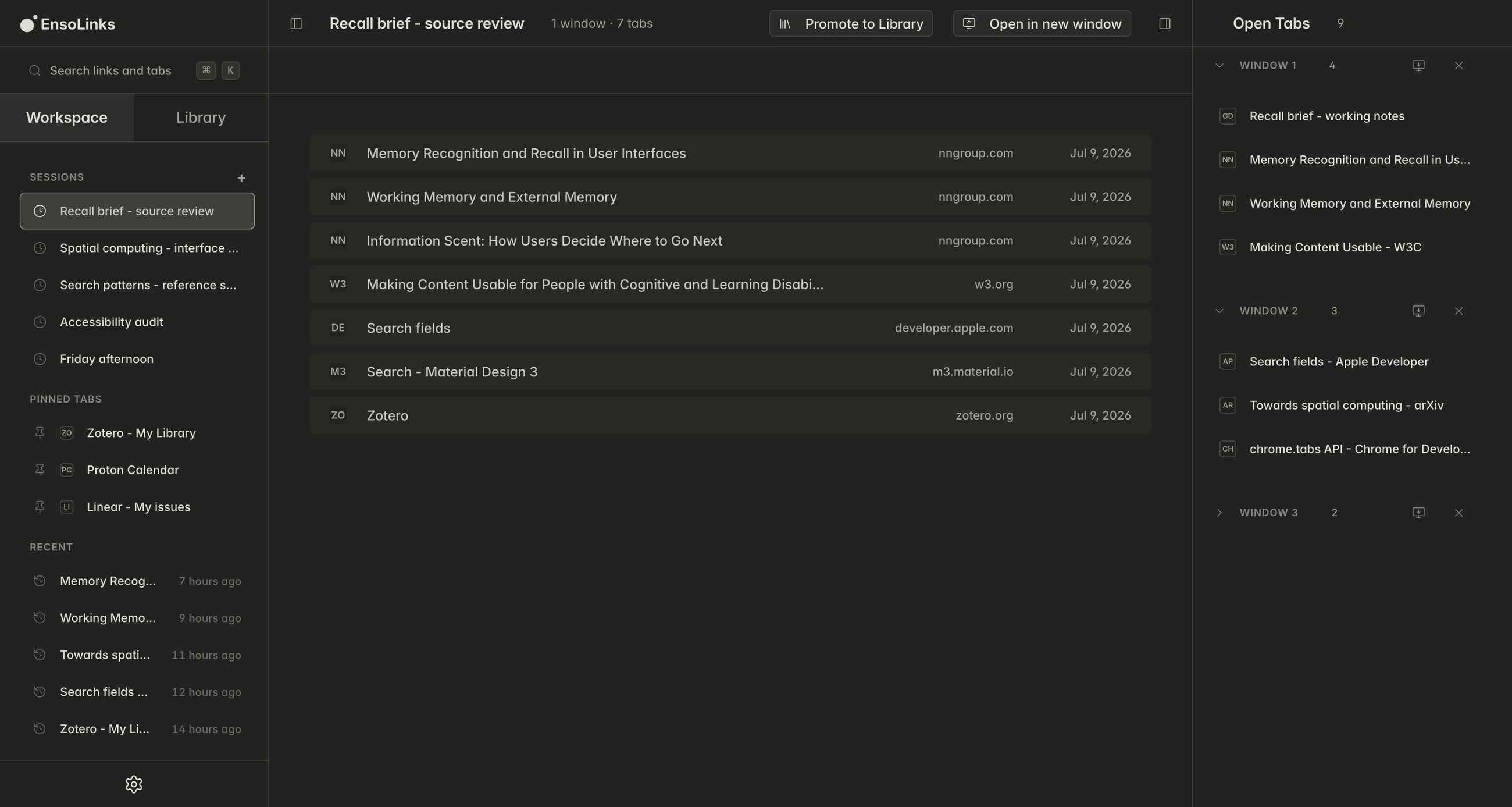Image resolution: width=1512 pixels, height=807 pixels.
Task: Open Search patterns - reference session
Action: tap(137, 285)
